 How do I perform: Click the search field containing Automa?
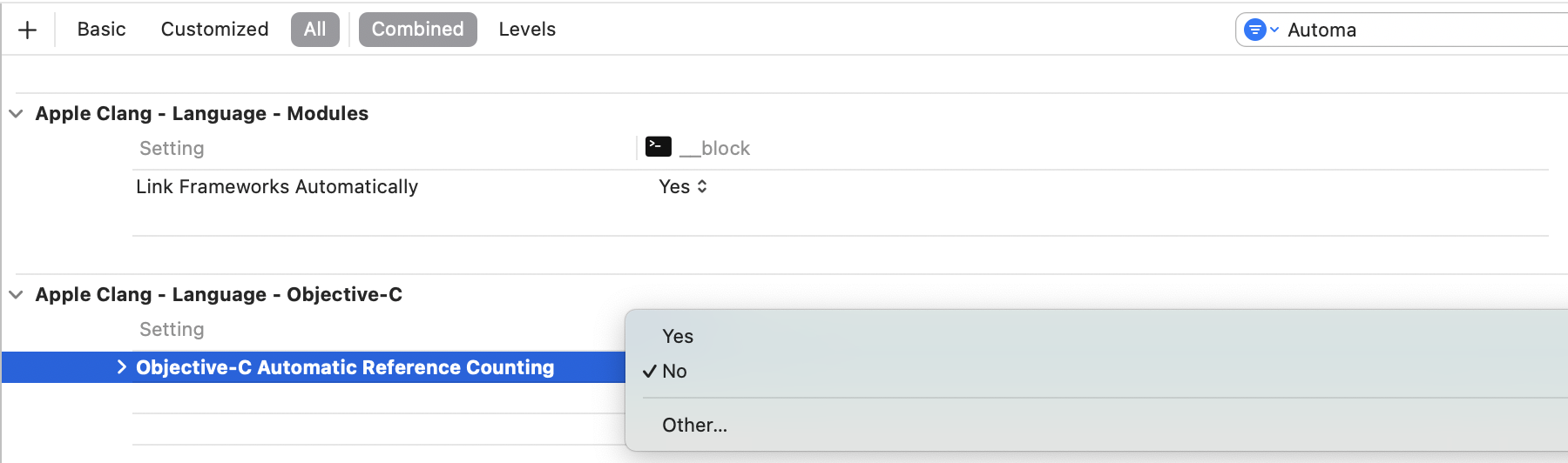[x=1402, y=30]
